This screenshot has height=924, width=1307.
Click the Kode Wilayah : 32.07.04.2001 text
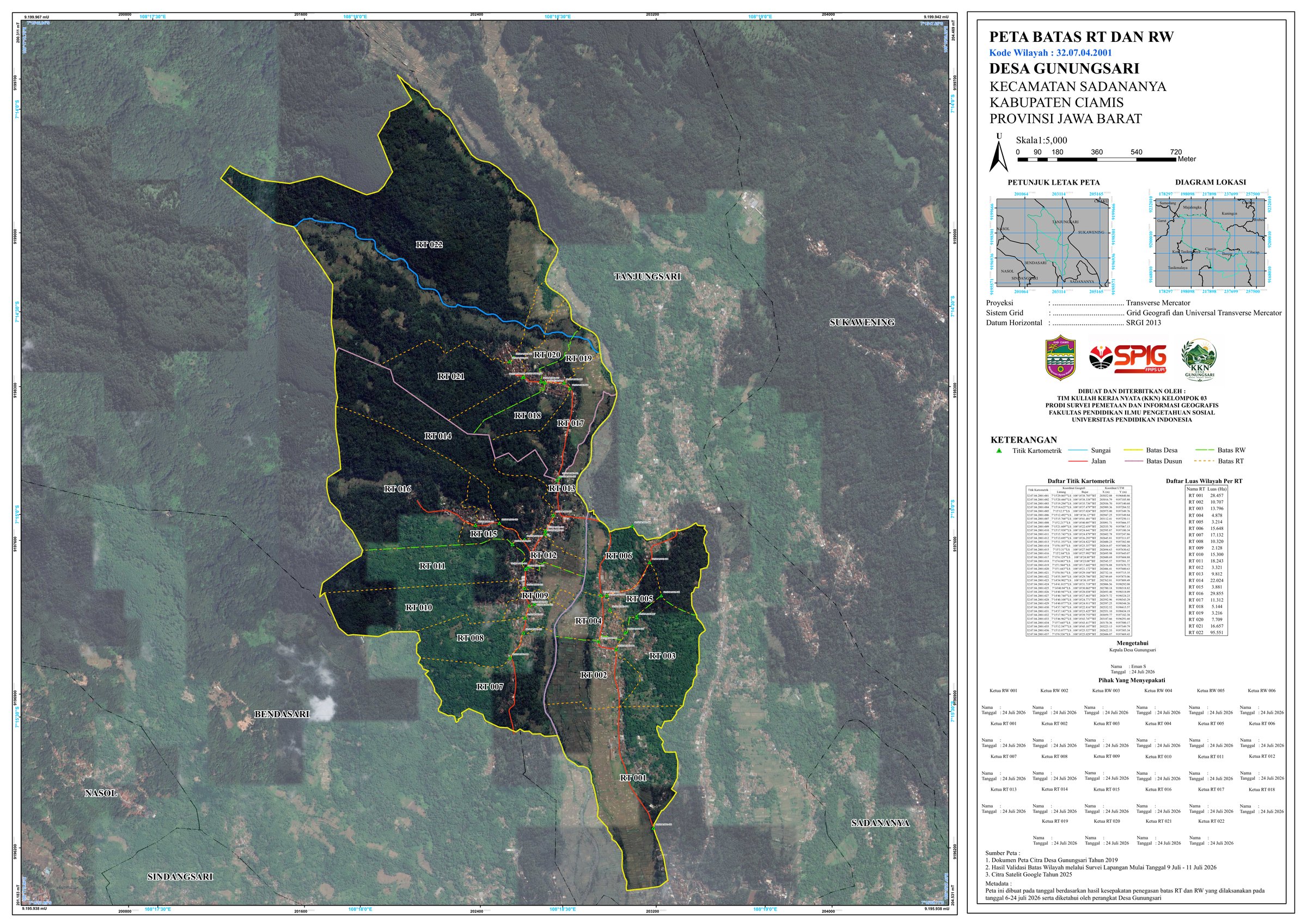(x=1051, y=53)
